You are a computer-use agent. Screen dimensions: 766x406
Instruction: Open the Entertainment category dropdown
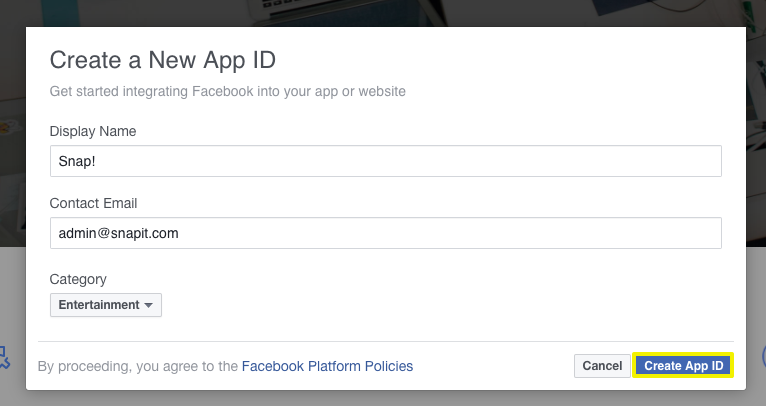pyautogui.click(x=106, y=305)
